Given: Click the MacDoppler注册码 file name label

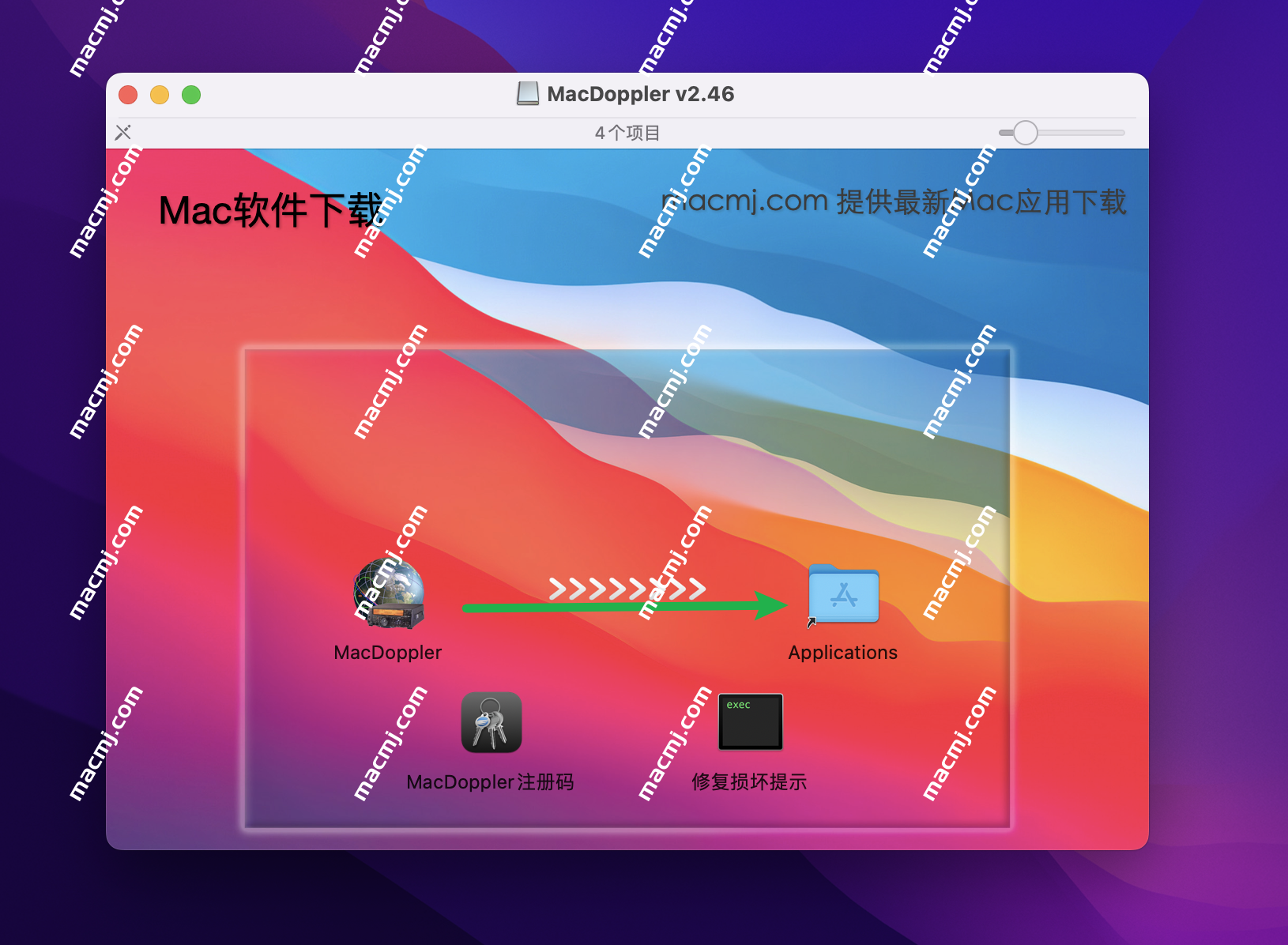Looking at the screenshot, I should pyautogui.click(x=490, y=782).
